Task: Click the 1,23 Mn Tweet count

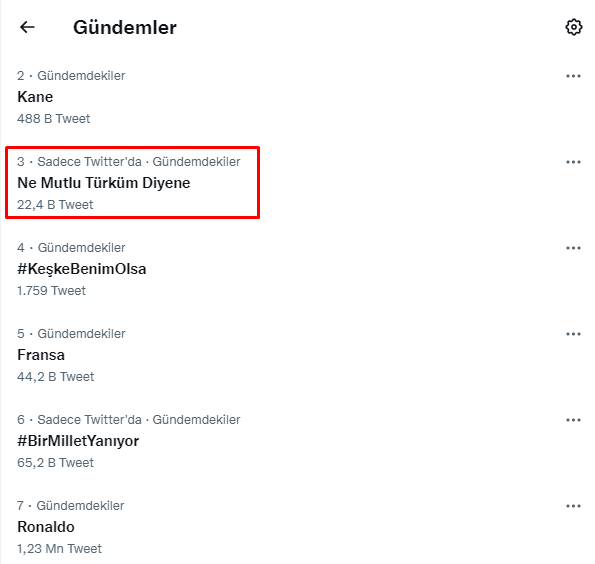Action: click(x=60, y=549)
